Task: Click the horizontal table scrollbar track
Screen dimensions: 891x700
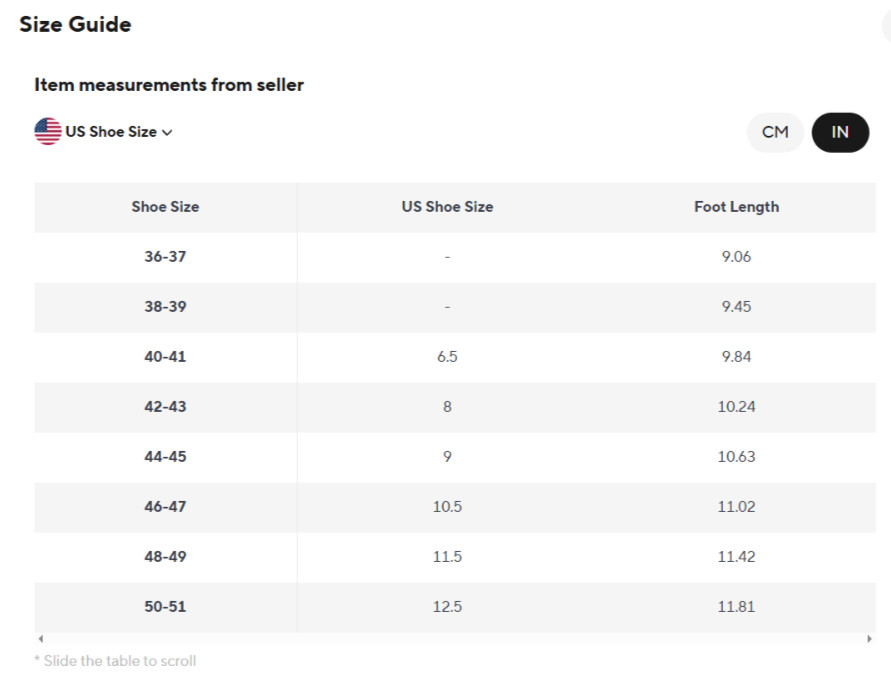Action: [455, 639]
